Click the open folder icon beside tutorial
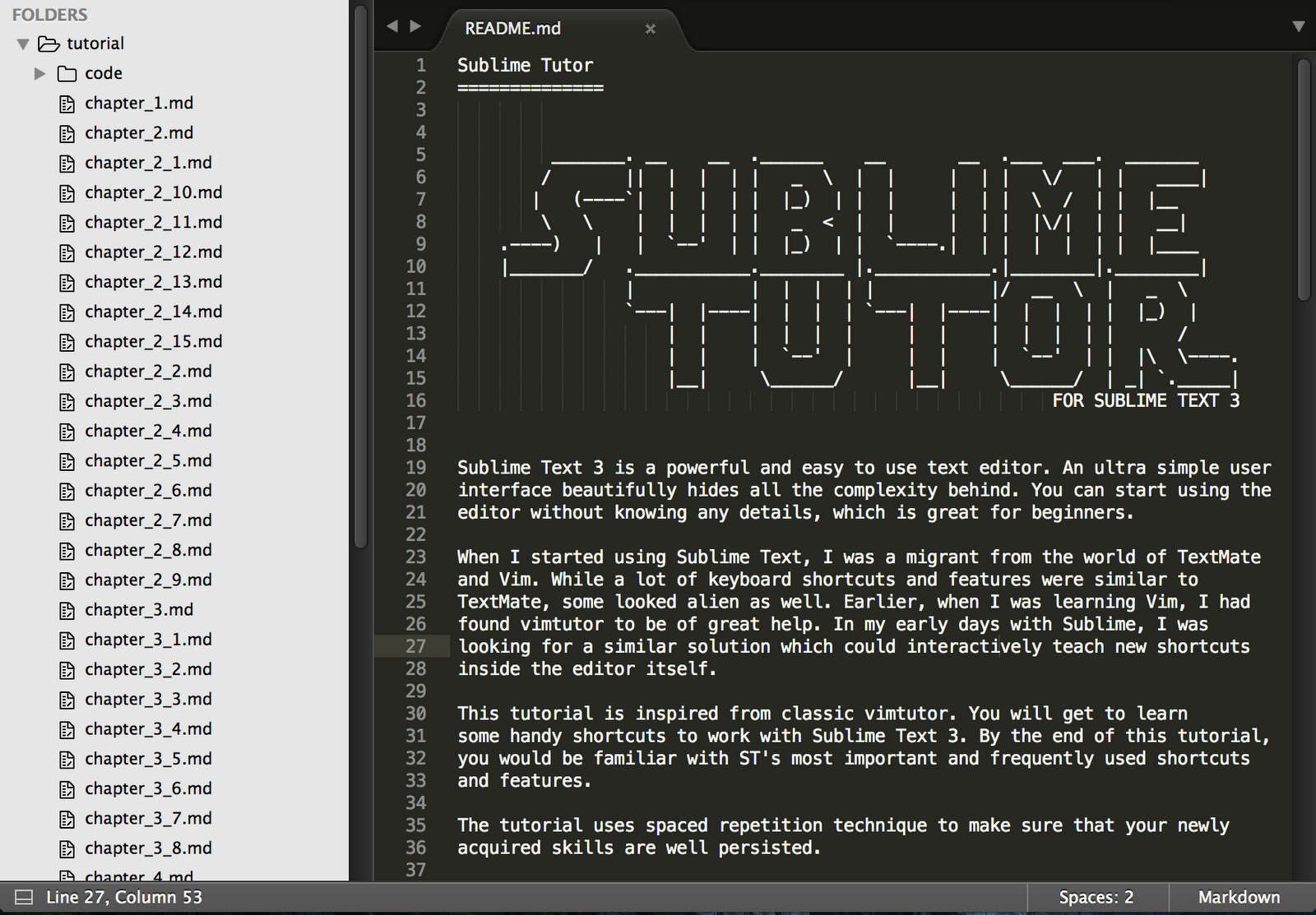1316x915 pixels. [x=47, y=44]
